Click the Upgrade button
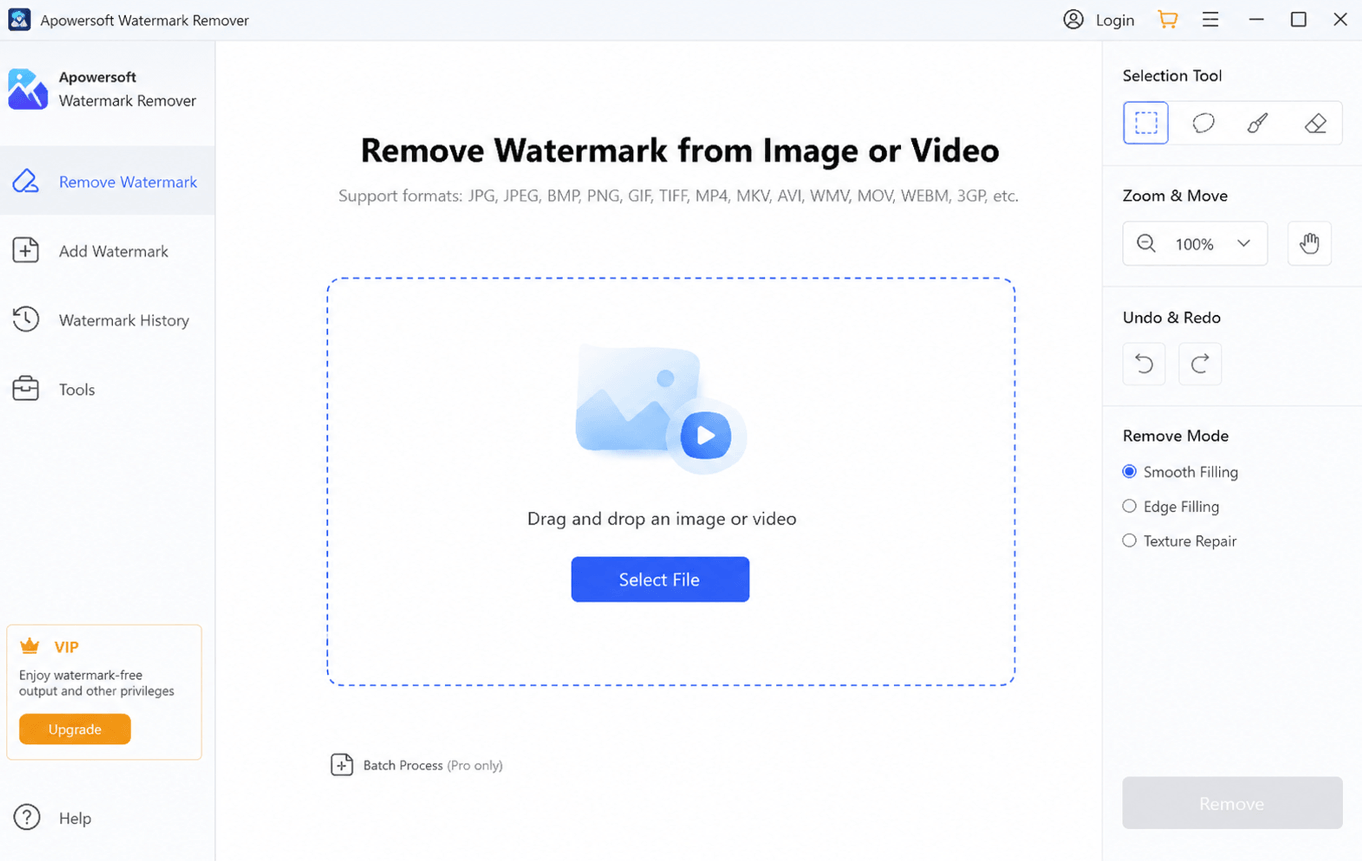The width and height of the screenshot is (1362, 861). pos(75,729)
